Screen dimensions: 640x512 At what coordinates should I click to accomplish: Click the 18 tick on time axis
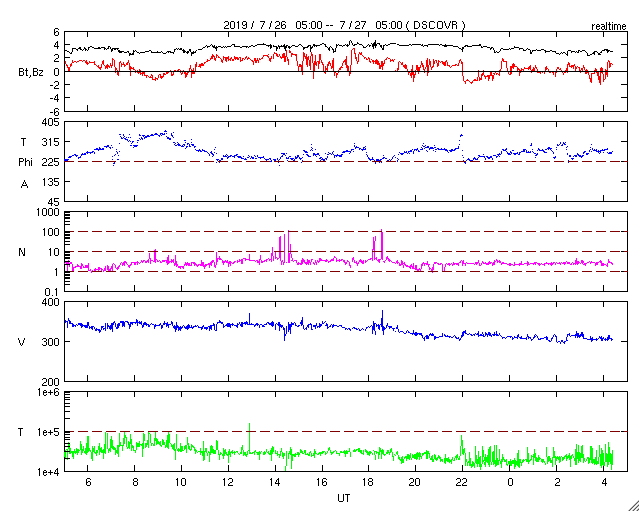(x=368, y=482)
